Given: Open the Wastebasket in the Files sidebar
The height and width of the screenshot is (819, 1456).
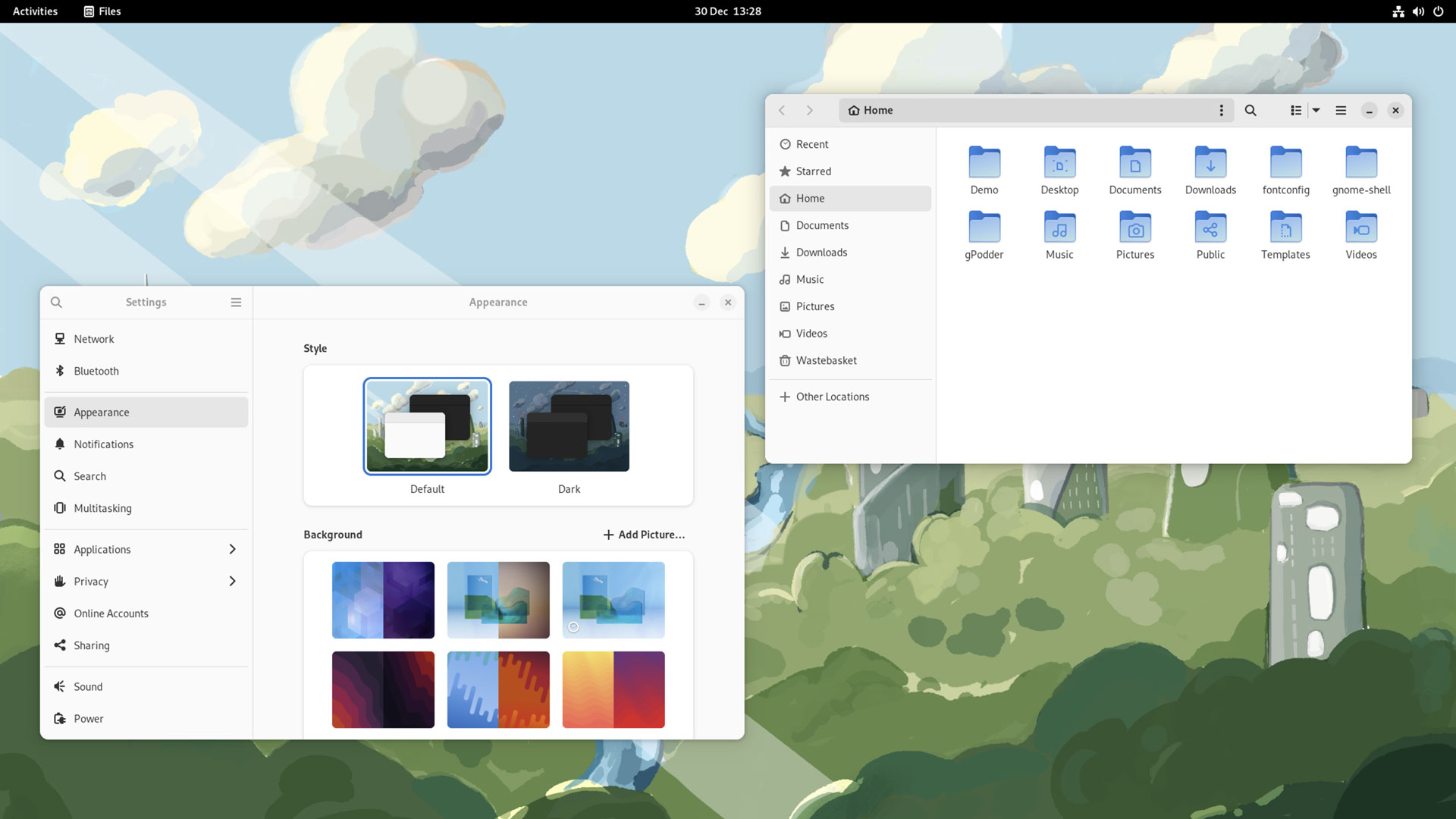Looking at the screenshot, I should click(x=826, y=360).
